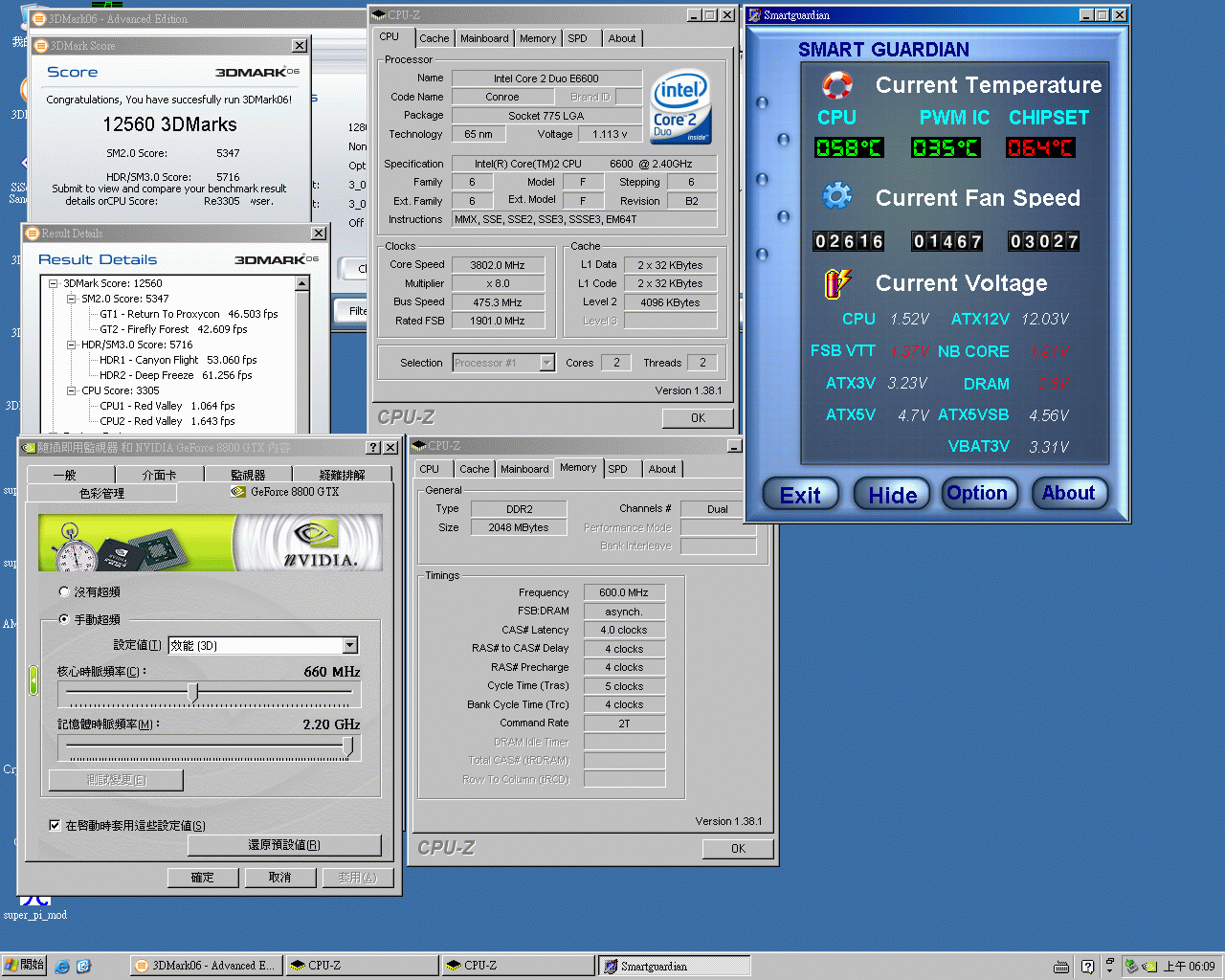
Task: Click the lifebuoy Current Temperature icon
Action: (x=837, y=85)
